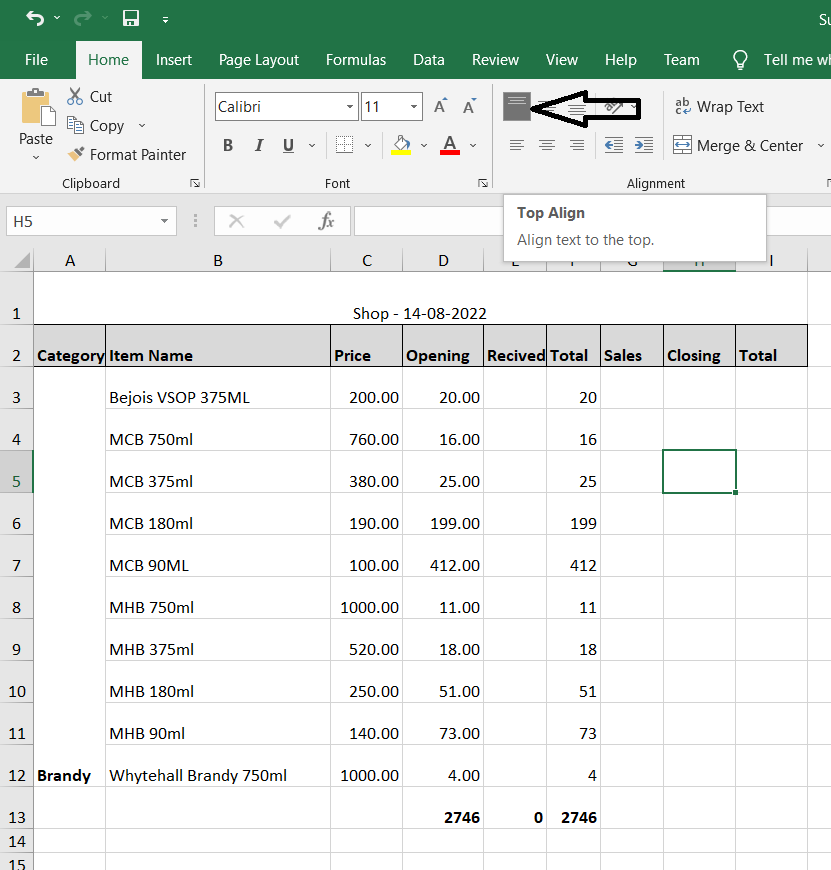Open the Font settings dialog launcher

click(483, 183)
